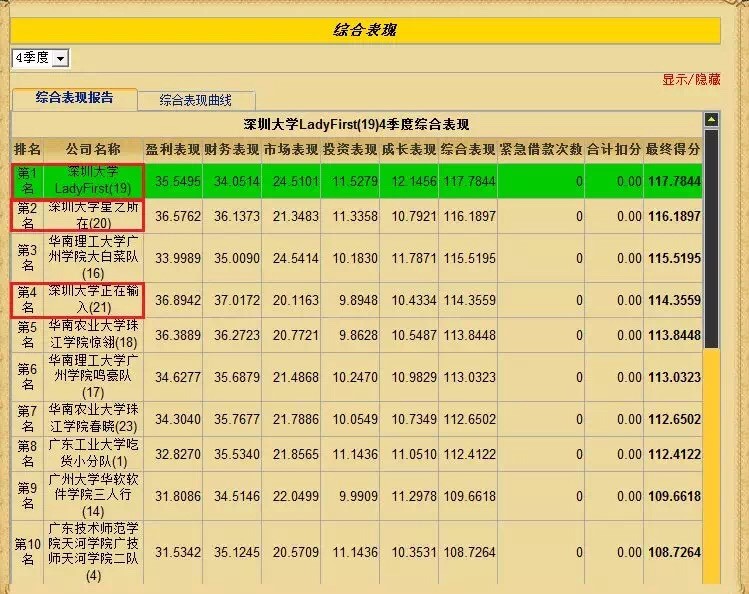Click the 第5名 rank cell
Screen dimensions: 749x594
click(27, 335)
